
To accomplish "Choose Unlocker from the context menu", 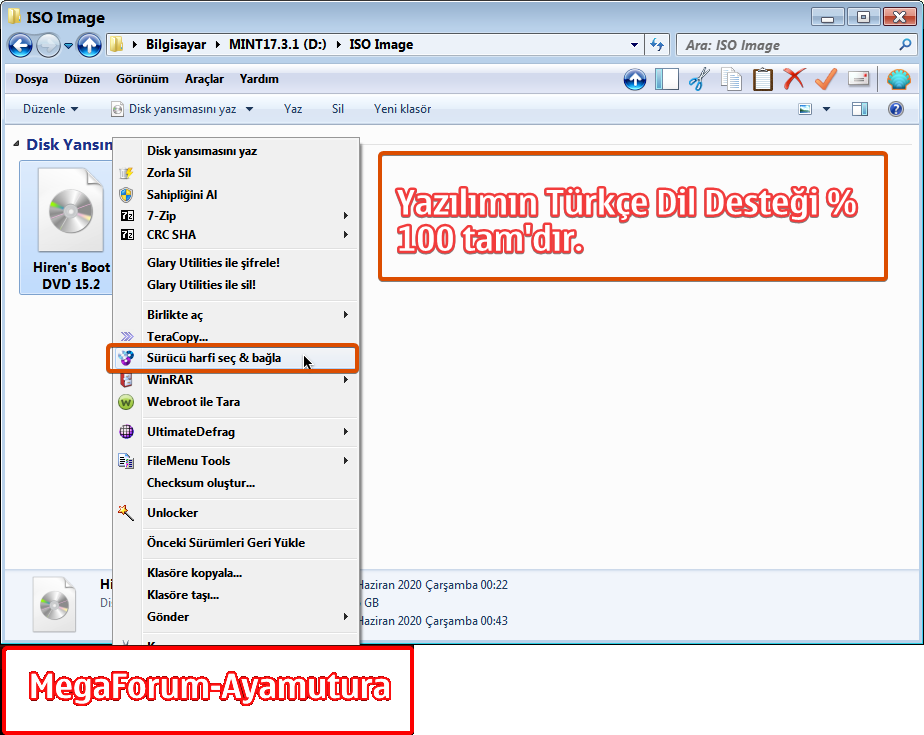I will pos(236,513).
